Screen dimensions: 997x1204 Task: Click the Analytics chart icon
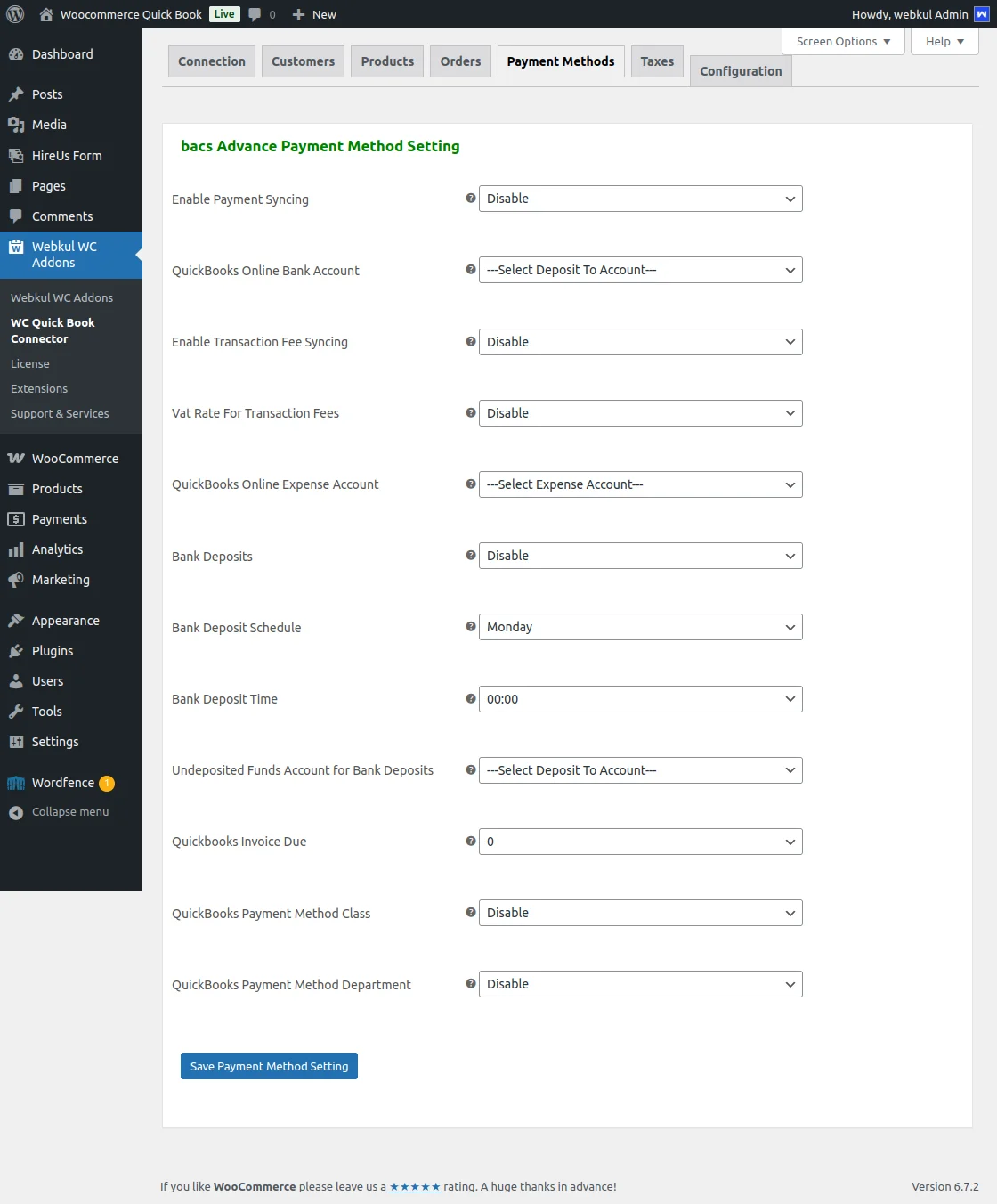click(x=17, y=549)
